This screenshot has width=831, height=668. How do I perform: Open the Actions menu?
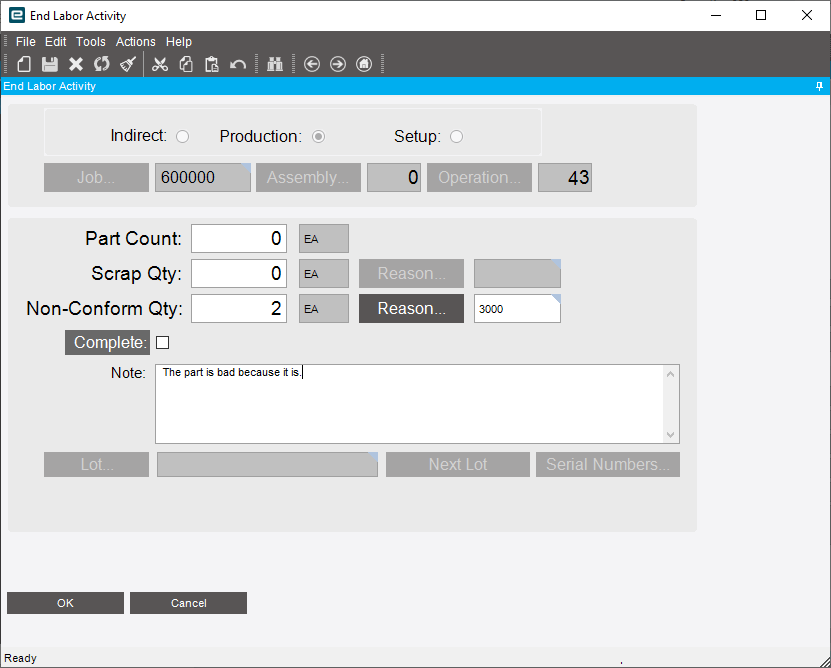136,41
